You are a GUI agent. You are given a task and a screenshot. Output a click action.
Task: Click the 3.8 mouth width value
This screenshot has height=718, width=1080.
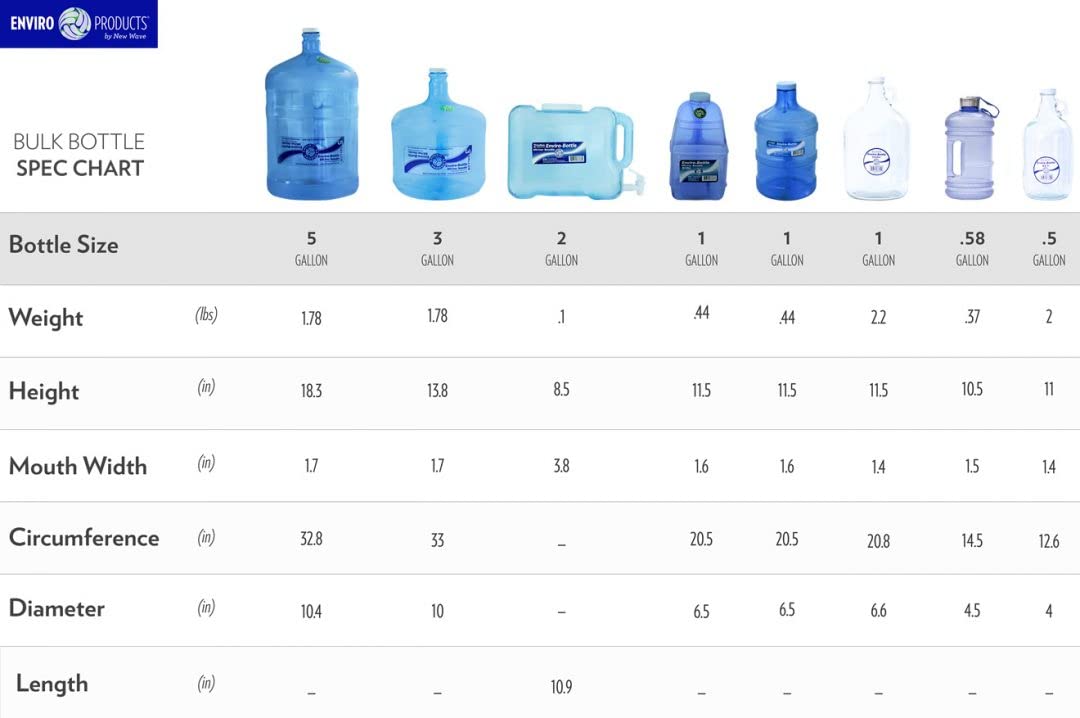coord(561,466)
